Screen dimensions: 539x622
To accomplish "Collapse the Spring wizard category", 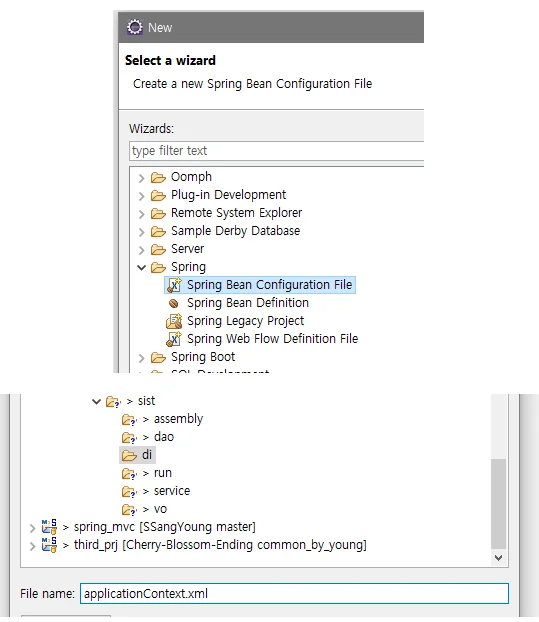I will click(142, 268).
